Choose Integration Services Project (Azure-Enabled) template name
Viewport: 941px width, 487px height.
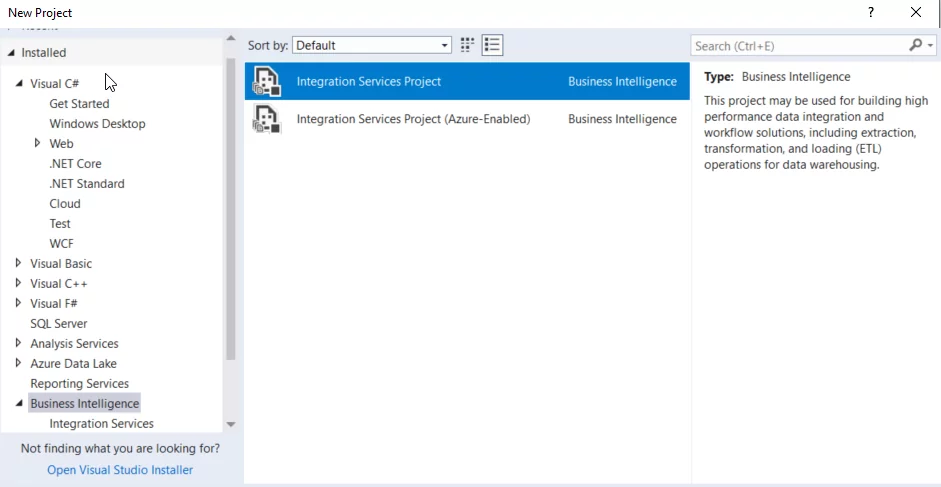413,119
